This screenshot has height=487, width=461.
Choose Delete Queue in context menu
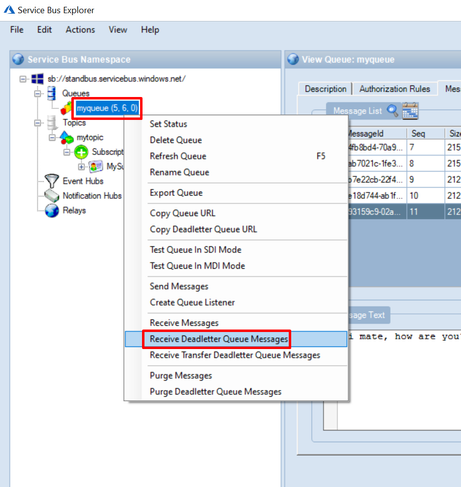click(x=236, y=140)
